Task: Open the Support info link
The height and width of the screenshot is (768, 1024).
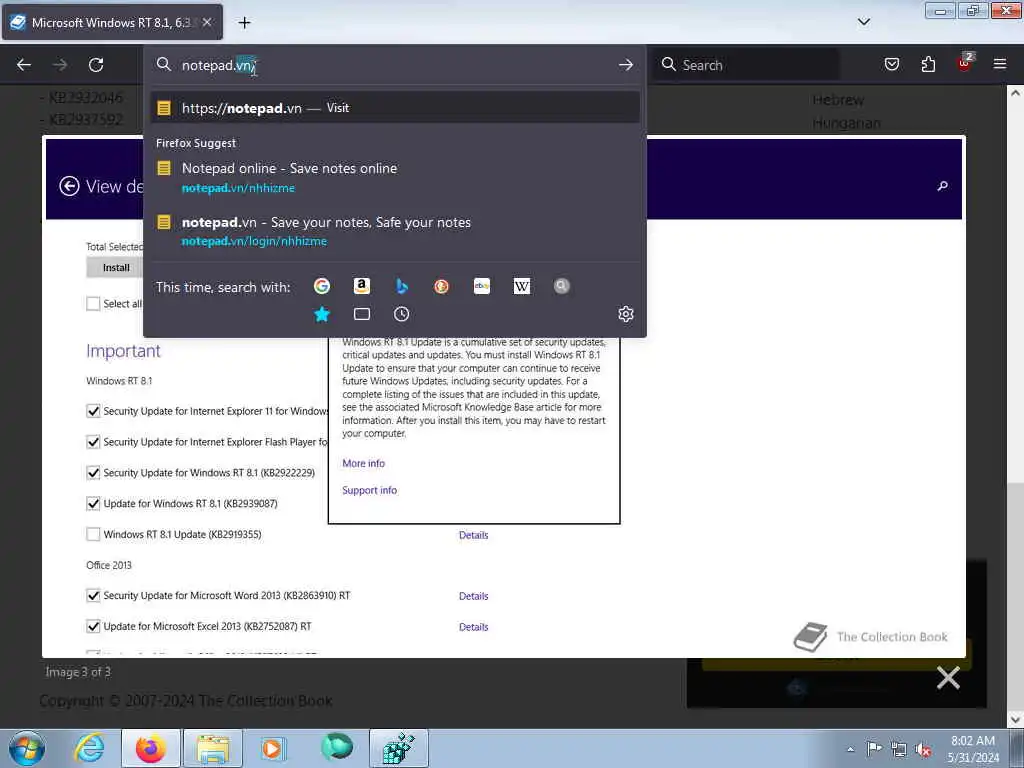Action: [370, 490]
